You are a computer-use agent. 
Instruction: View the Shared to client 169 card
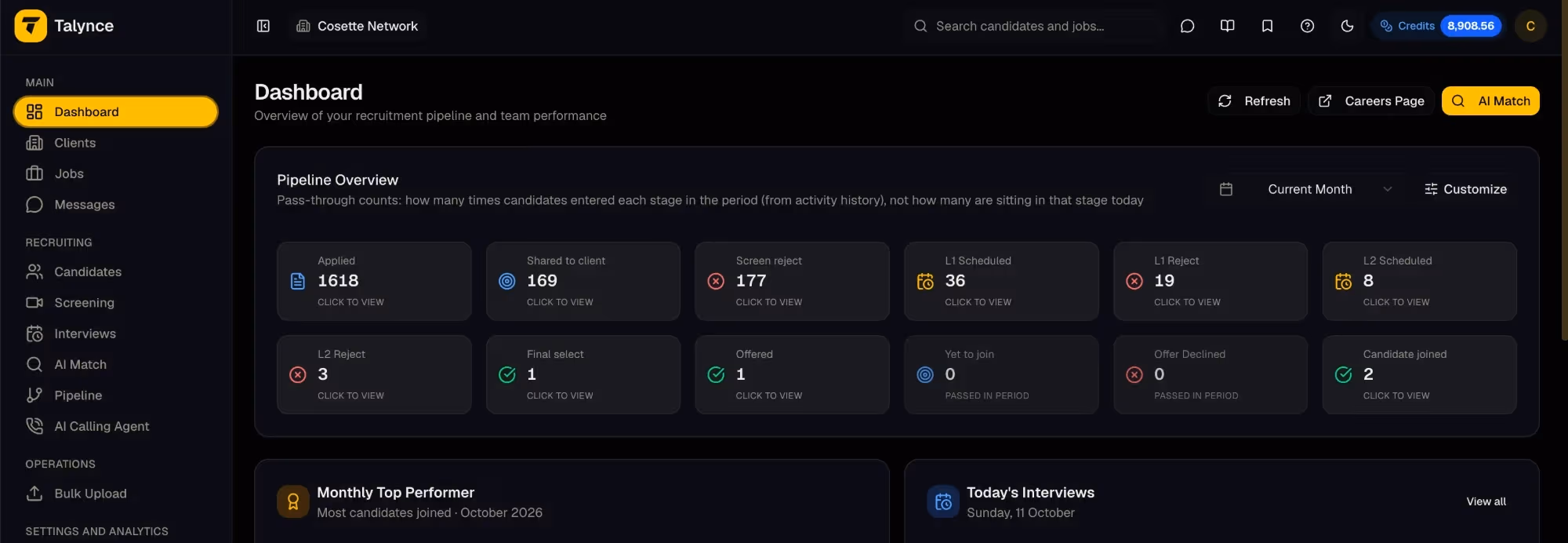(583, 281)
